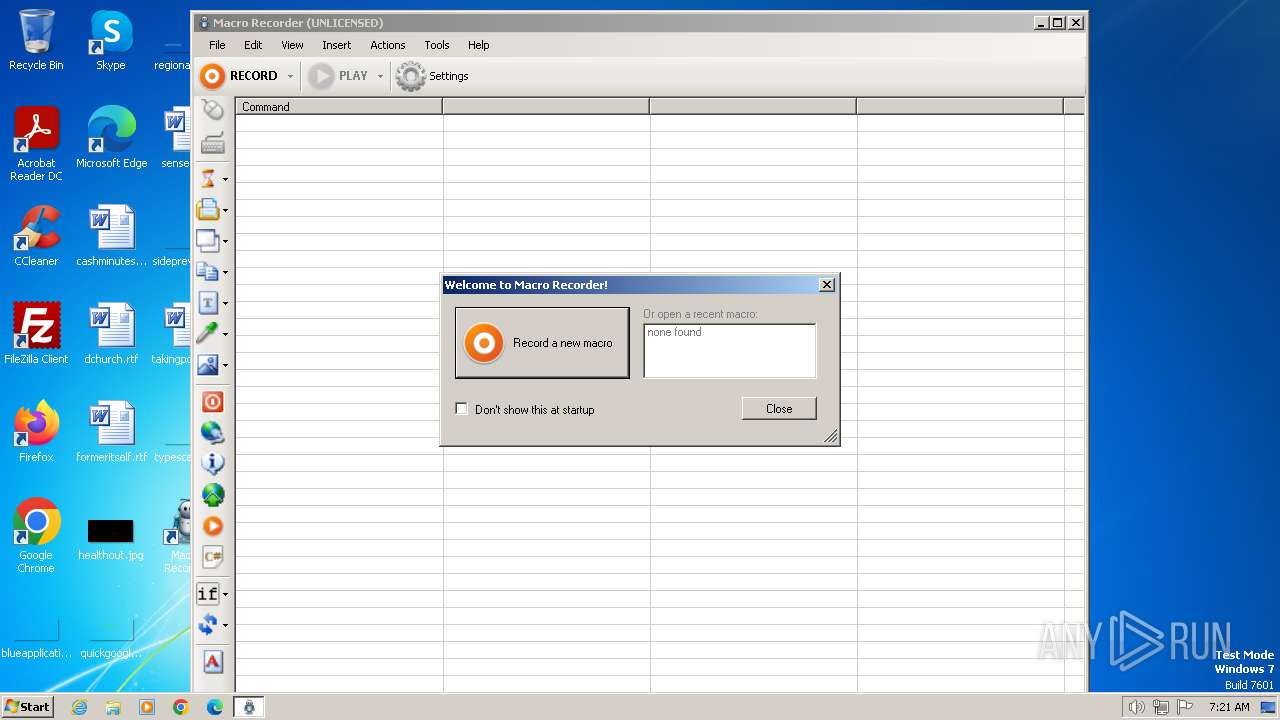Click the red 'A' label icon
Screen dimensions: 1280x720
[212, 662]
